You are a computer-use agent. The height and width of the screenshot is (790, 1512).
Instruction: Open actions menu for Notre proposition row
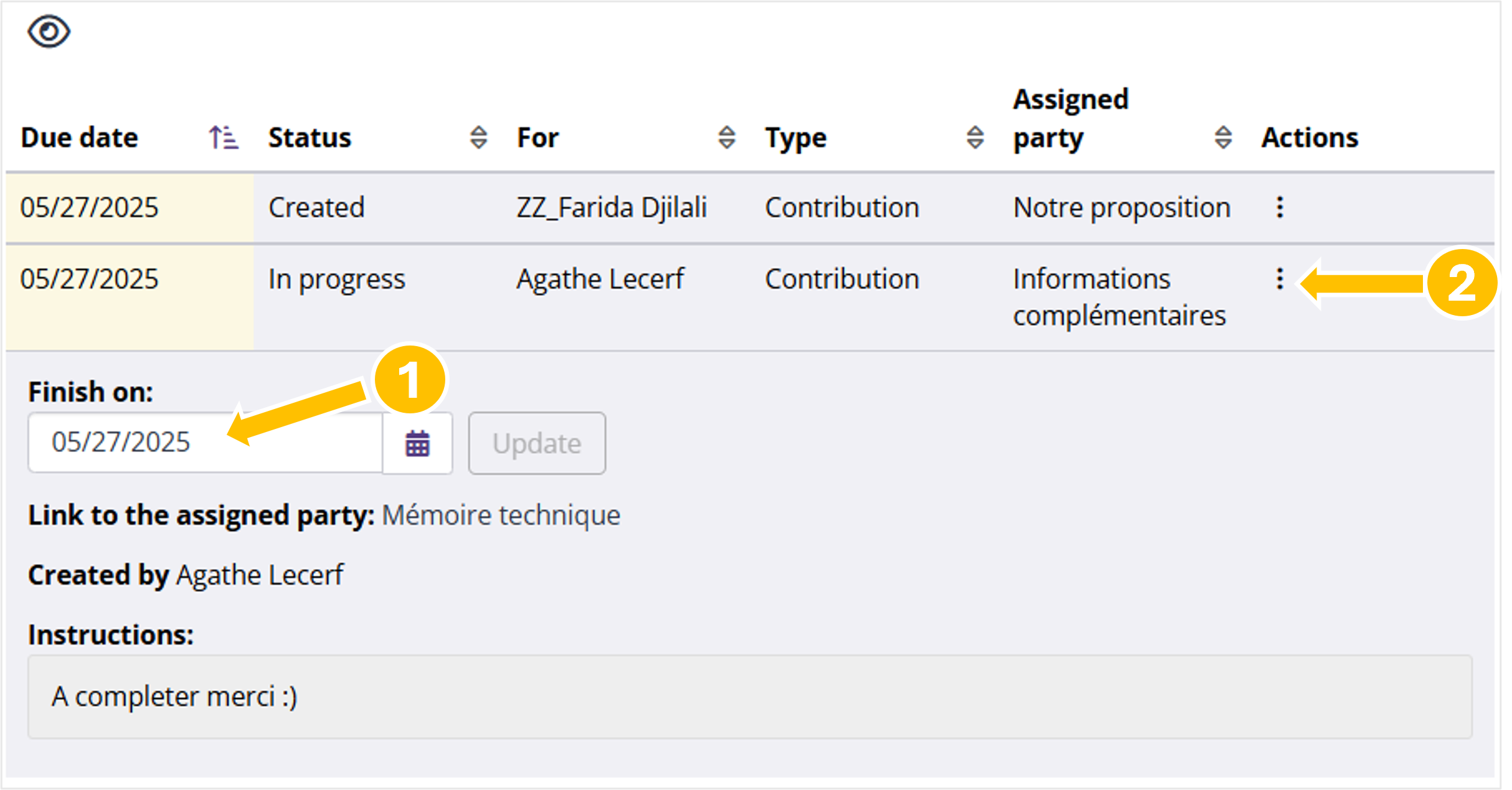[x=1279, y=207]
